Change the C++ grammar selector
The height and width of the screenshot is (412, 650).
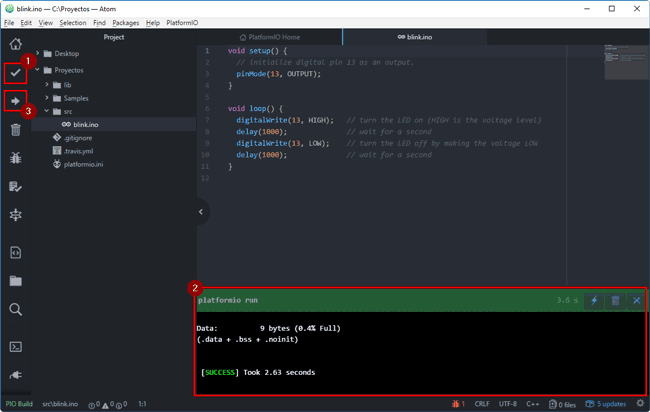533,404
